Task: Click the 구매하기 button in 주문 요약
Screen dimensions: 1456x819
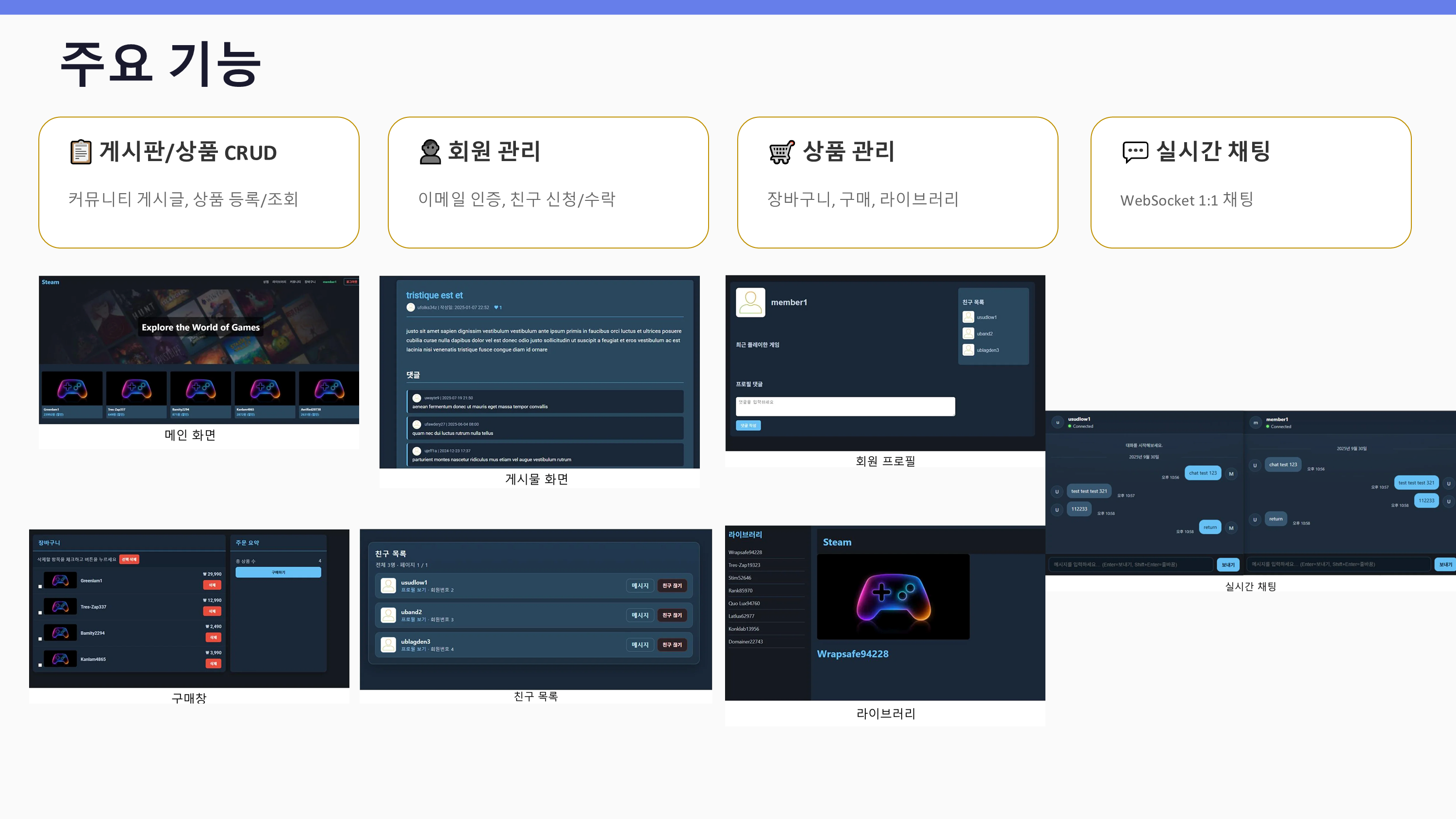Action: point(279,572)
